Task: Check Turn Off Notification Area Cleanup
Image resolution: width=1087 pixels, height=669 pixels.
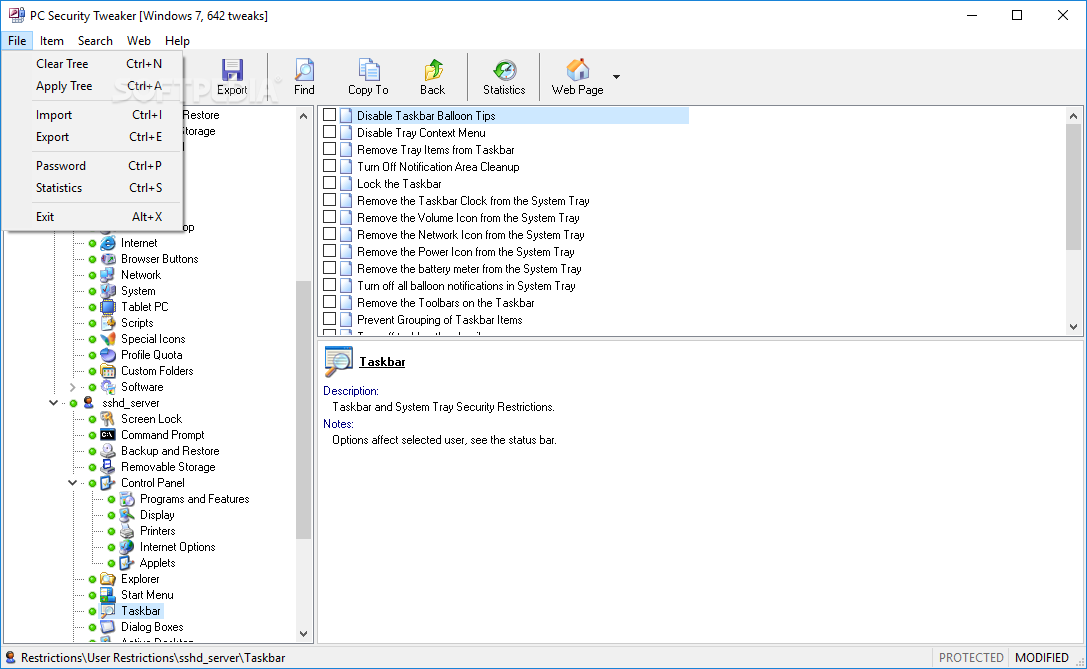Action: coord(330,166)
